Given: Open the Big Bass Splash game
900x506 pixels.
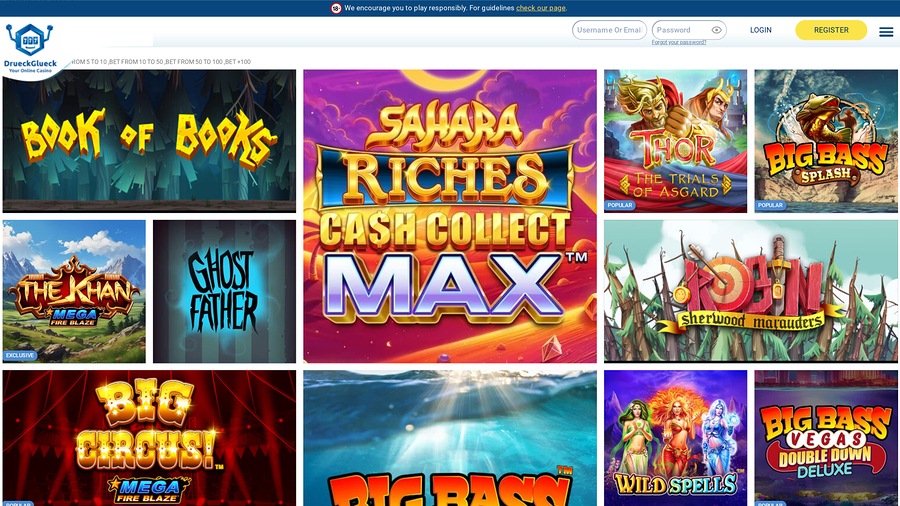Looking at the screenshot, I should click(826, 141).
